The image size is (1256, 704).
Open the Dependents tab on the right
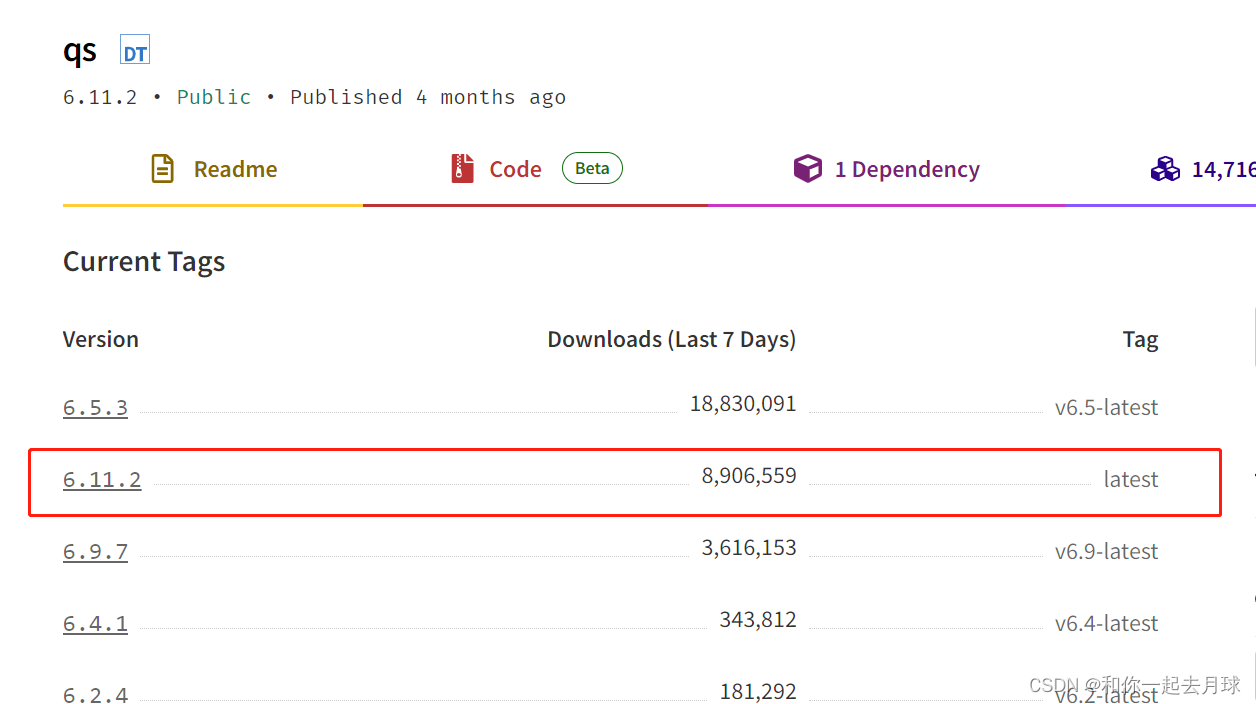point(1220,168)
